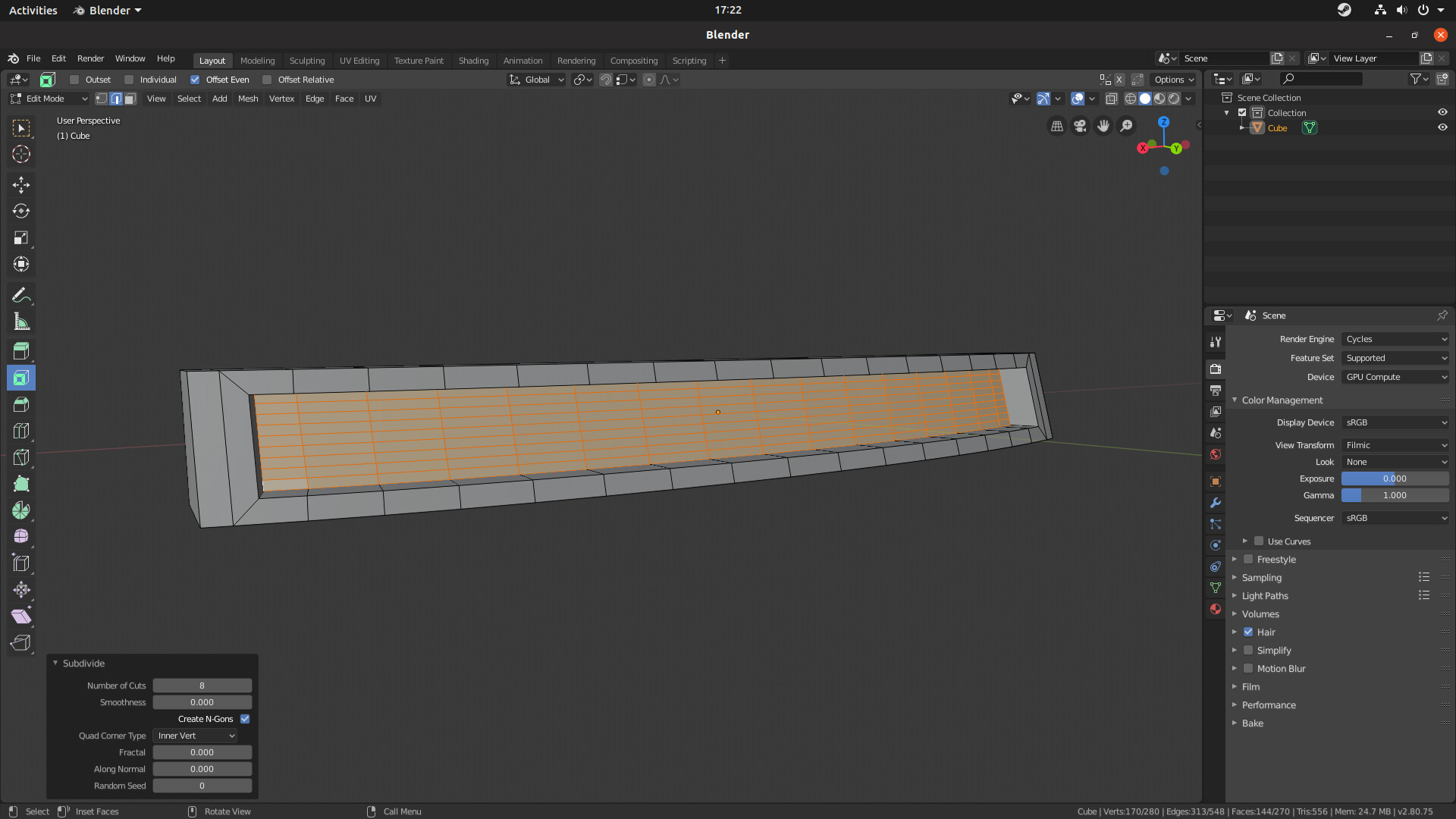Viewport: 1456px width, 819px height.
Task: Select the Knife tool
Action: [x=21, y=457]
